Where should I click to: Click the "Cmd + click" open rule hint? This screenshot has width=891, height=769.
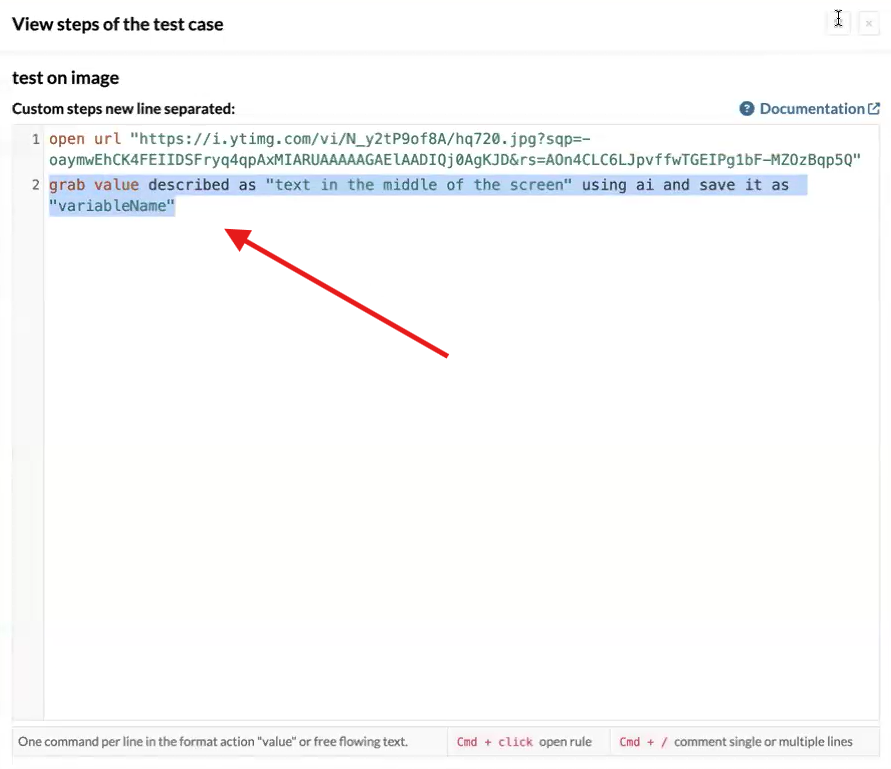point(524,742)
